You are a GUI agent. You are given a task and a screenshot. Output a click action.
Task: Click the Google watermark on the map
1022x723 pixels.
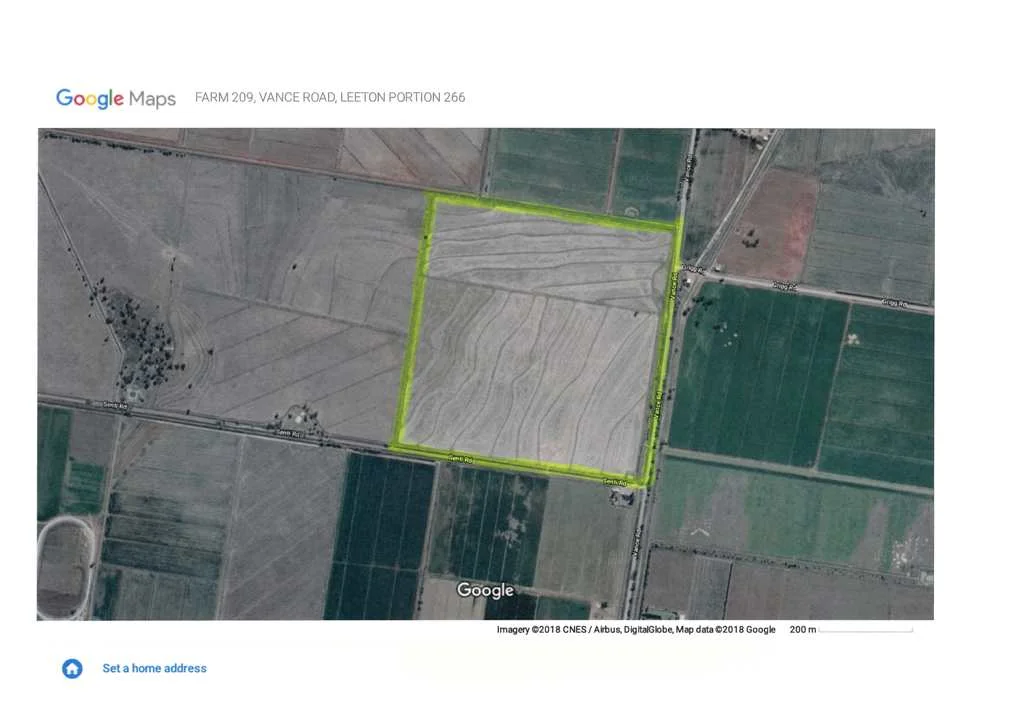coord(485,591)
